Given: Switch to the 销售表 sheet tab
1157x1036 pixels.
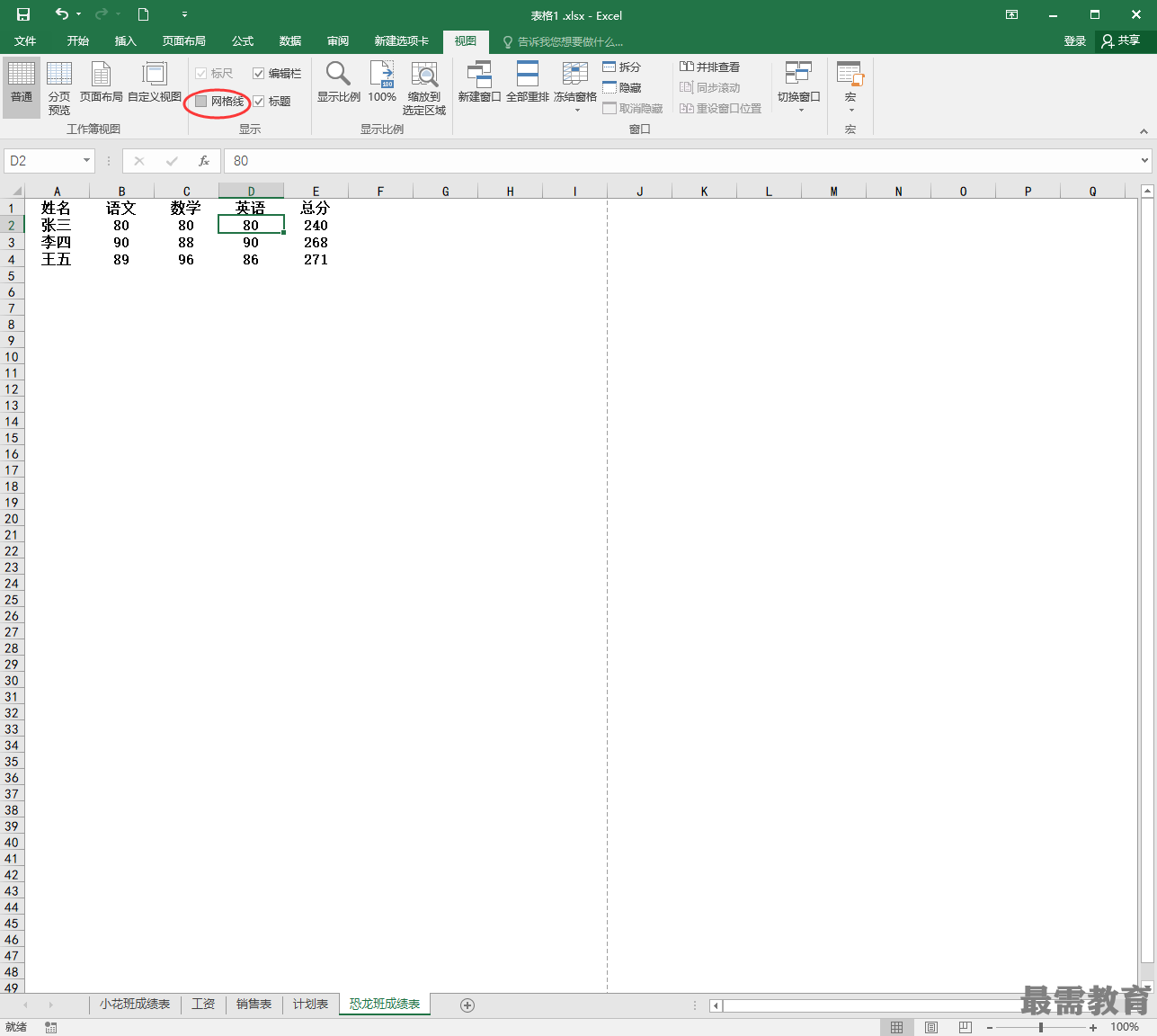Looking at the screenshot, I should 254,1005.
